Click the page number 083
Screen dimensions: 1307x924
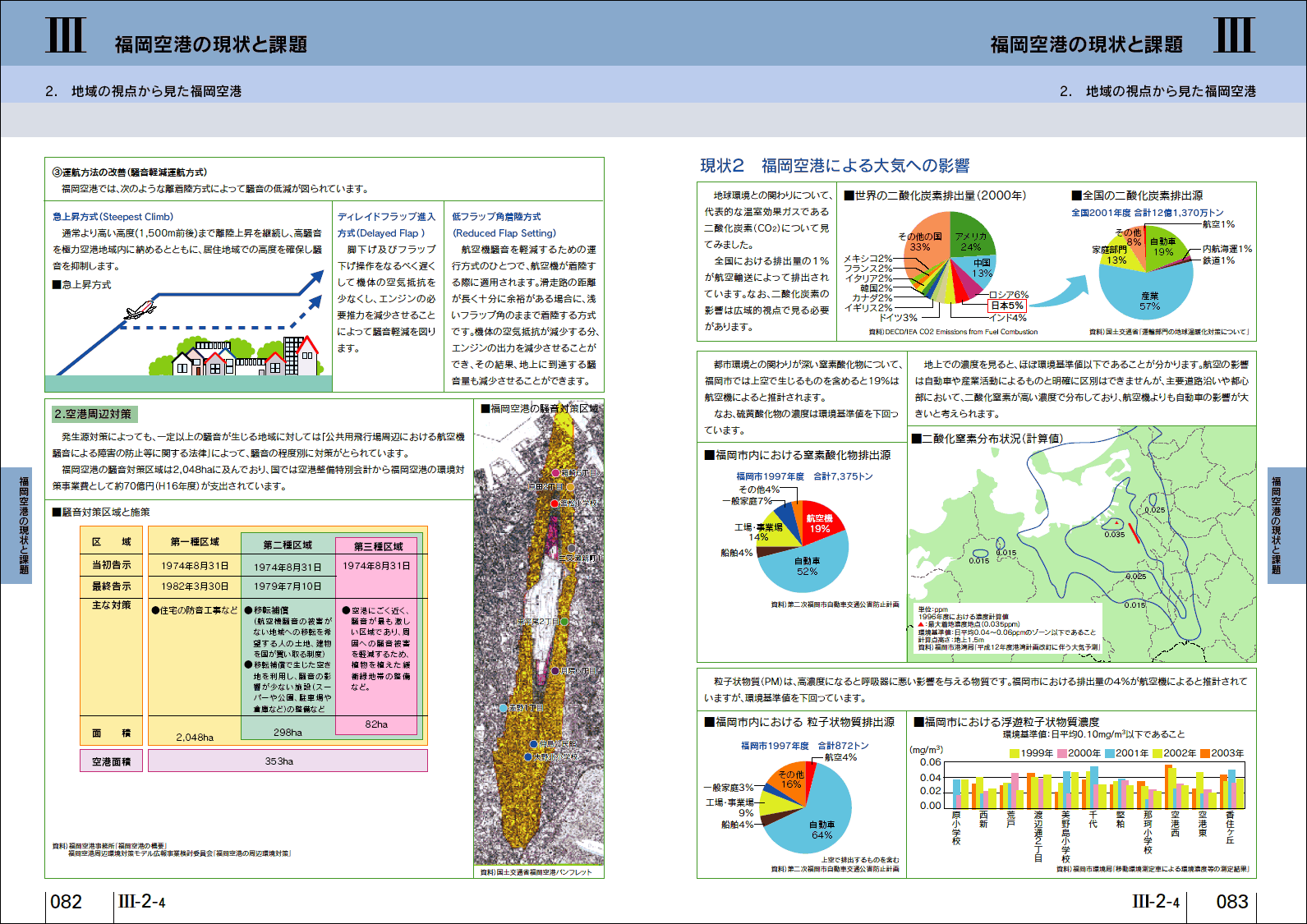pos(1232,902)
